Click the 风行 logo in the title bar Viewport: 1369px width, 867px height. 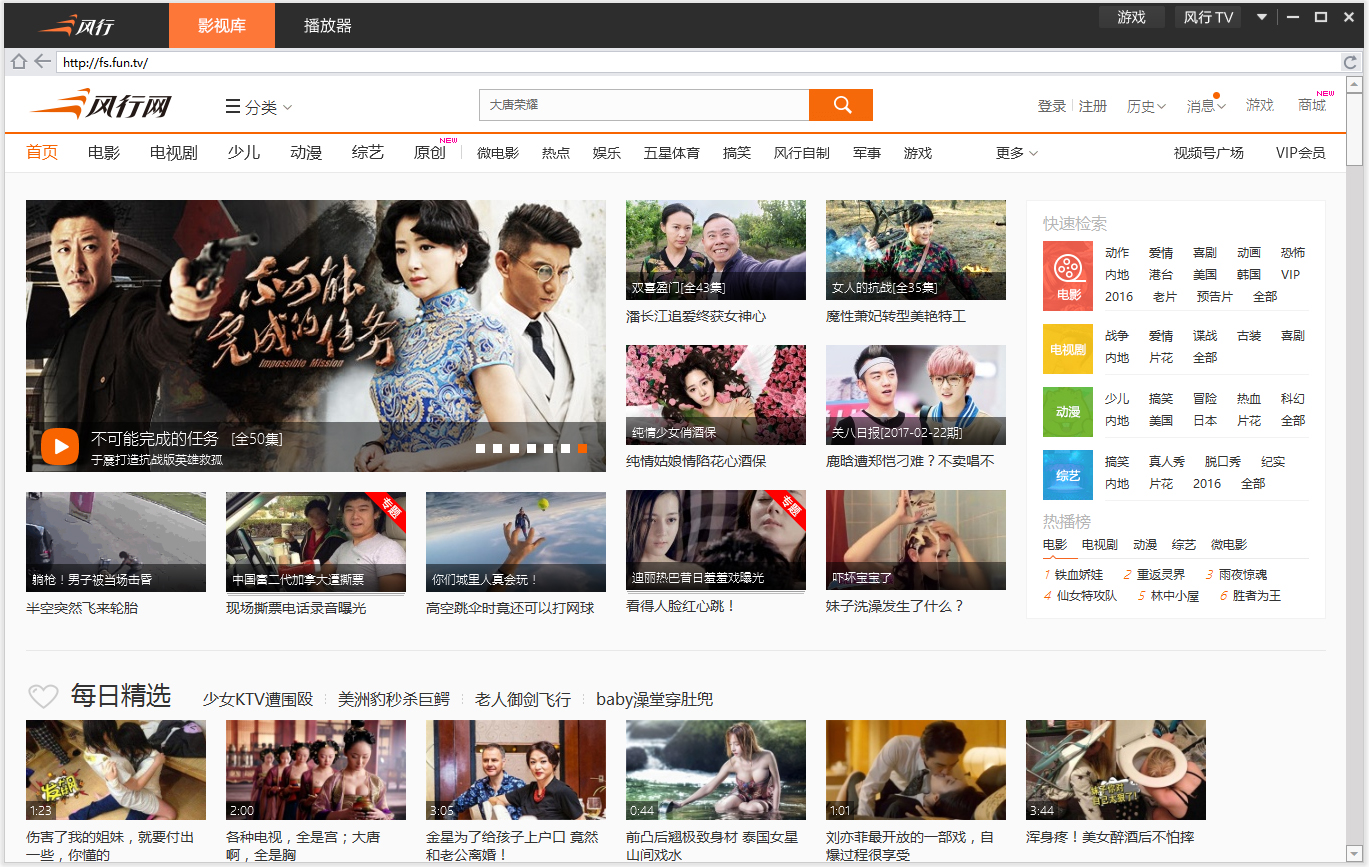click(75, 25)
